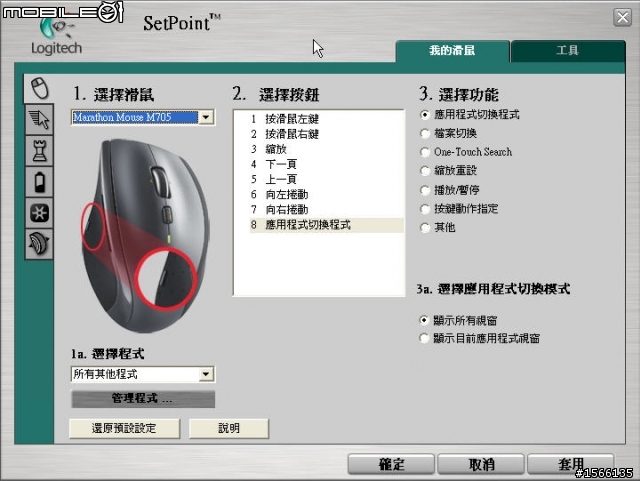Image resolution: width=640 pixels, height=481 pixels.
Task: Click the 管理程式 ... button
Action: (x=143, y=399)
